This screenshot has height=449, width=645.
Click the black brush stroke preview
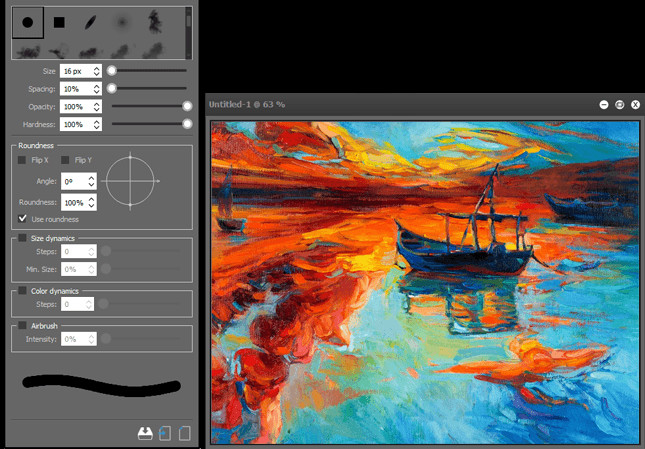click(x=101, y=386)
